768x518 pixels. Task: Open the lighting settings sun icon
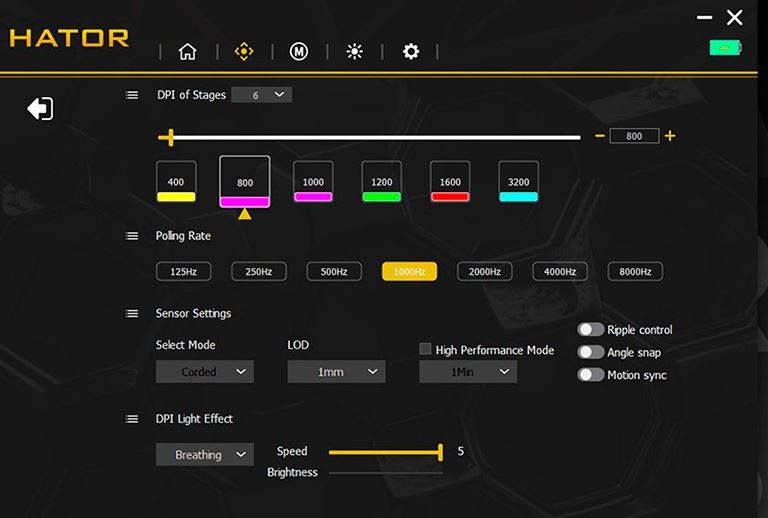354,52
